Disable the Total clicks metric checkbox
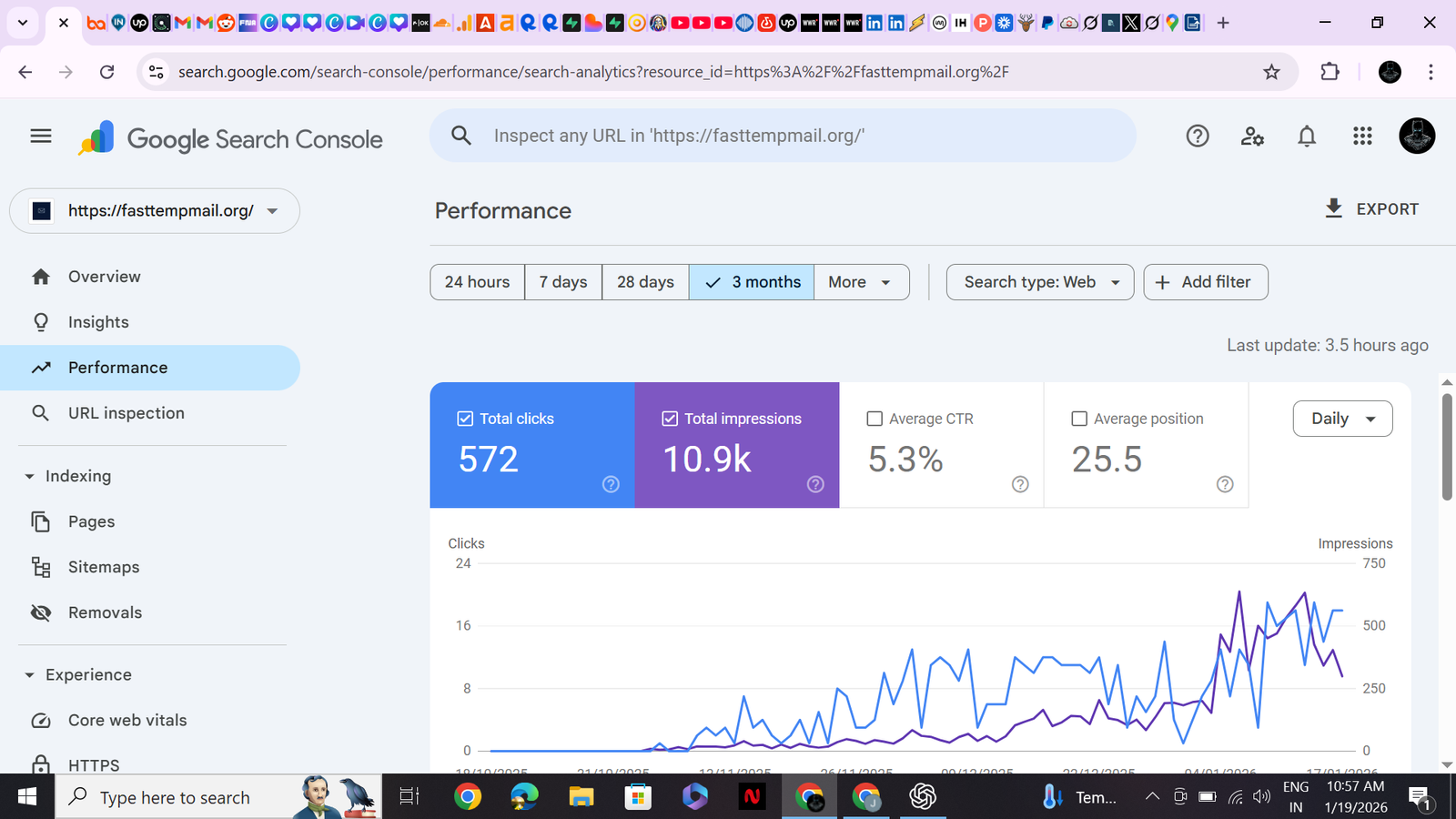 pos(464,418)
